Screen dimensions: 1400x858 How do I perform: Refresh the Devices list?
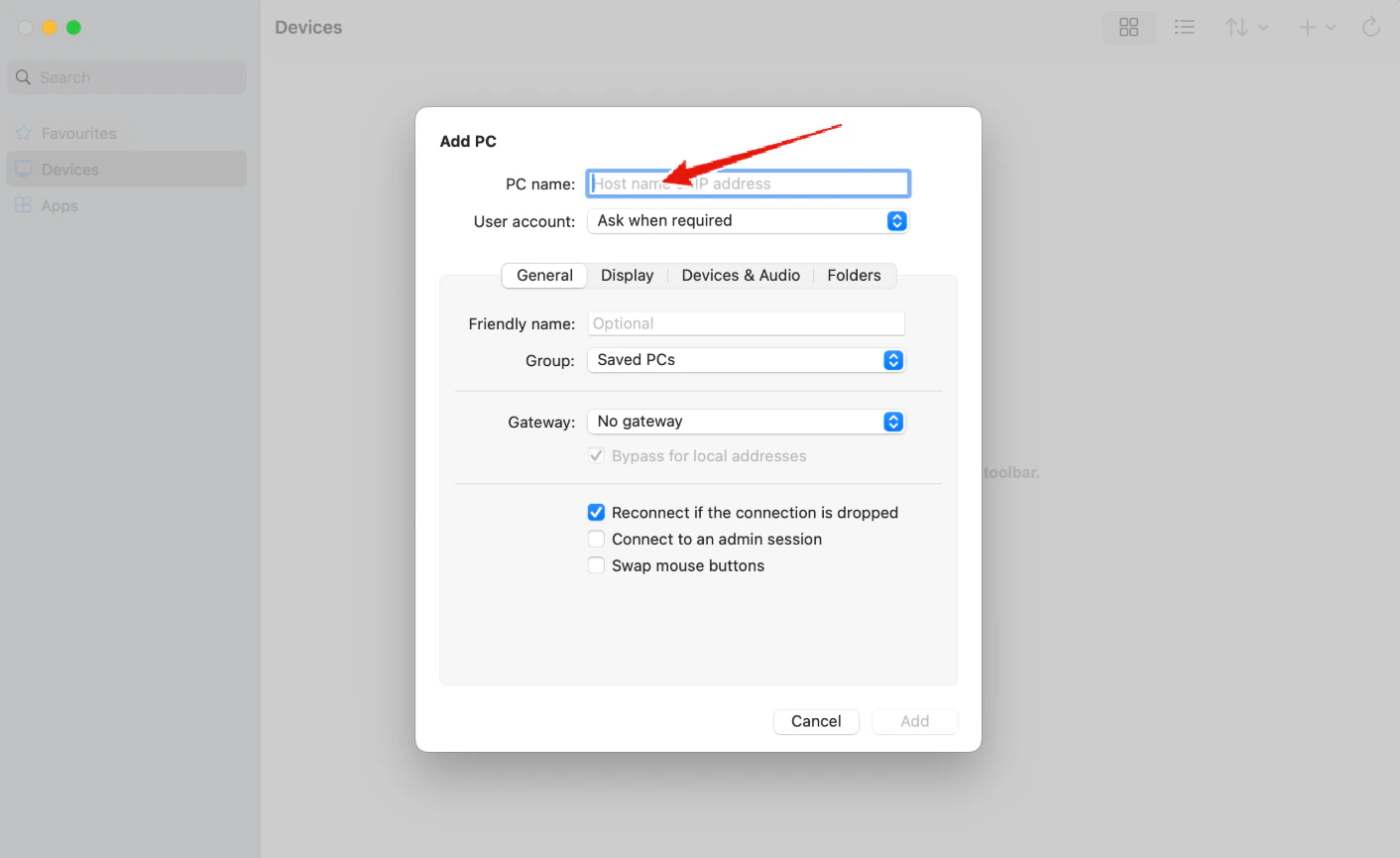pos(1370,27)
